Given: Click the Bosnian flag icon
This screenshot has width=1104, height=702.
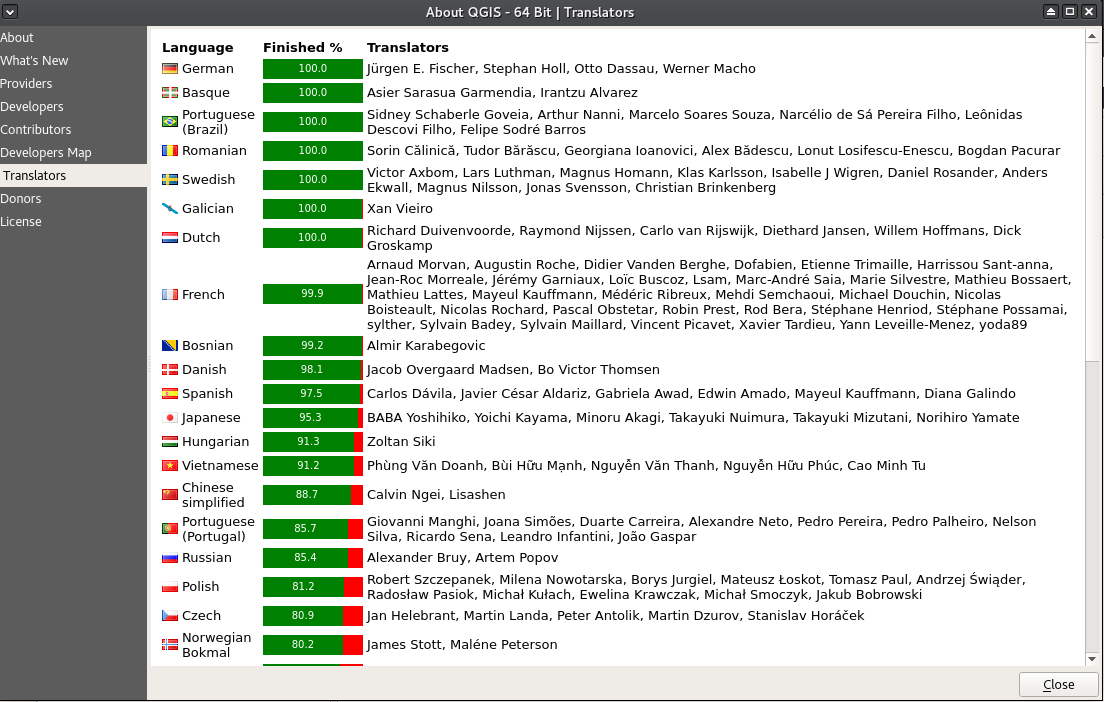Looking at the screenshot, I should click(170, 346).
